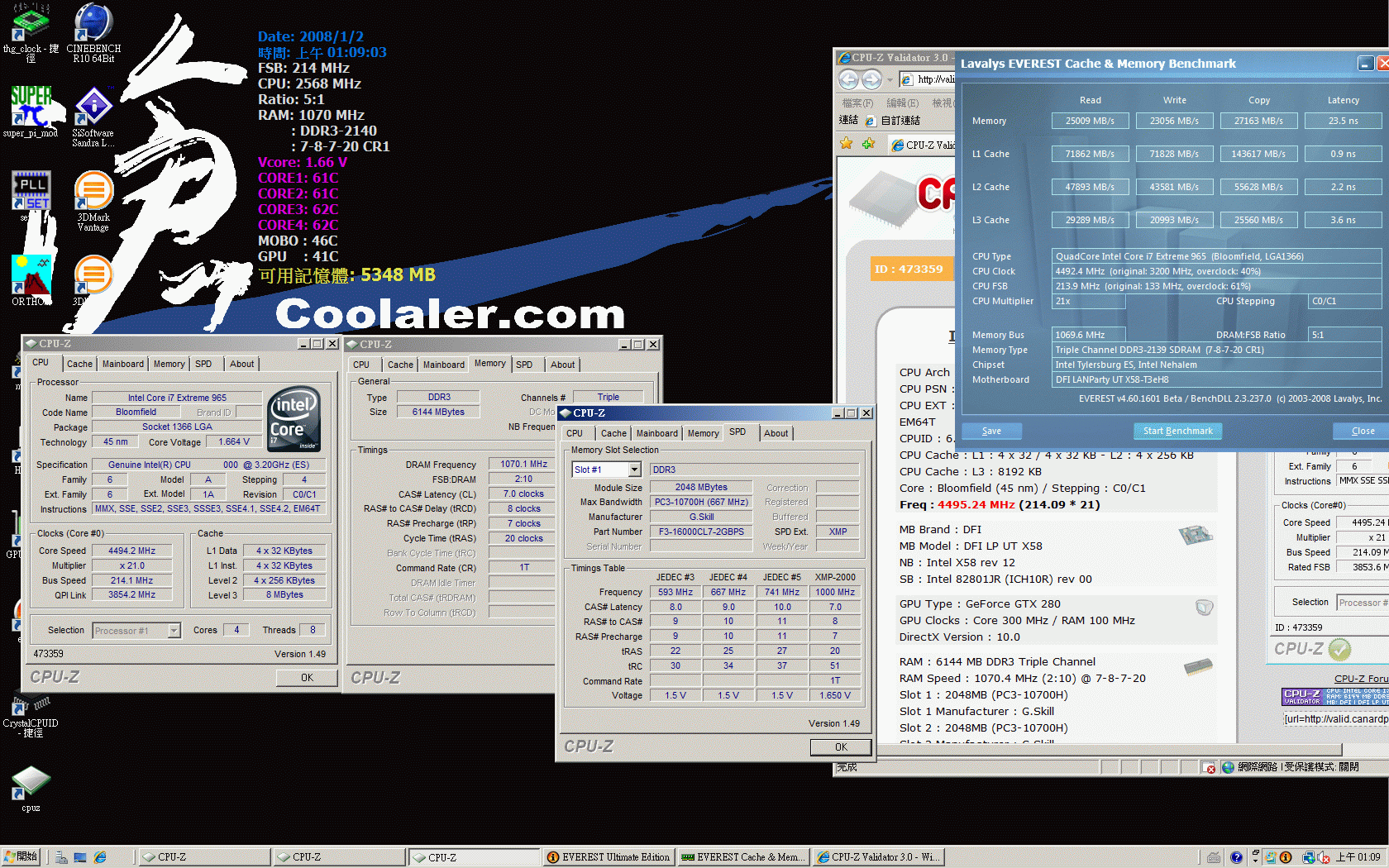Click the CPU-Z Validator banner badge image
The height and width of the screenshot is (868, 1389).
point(1335,696)
